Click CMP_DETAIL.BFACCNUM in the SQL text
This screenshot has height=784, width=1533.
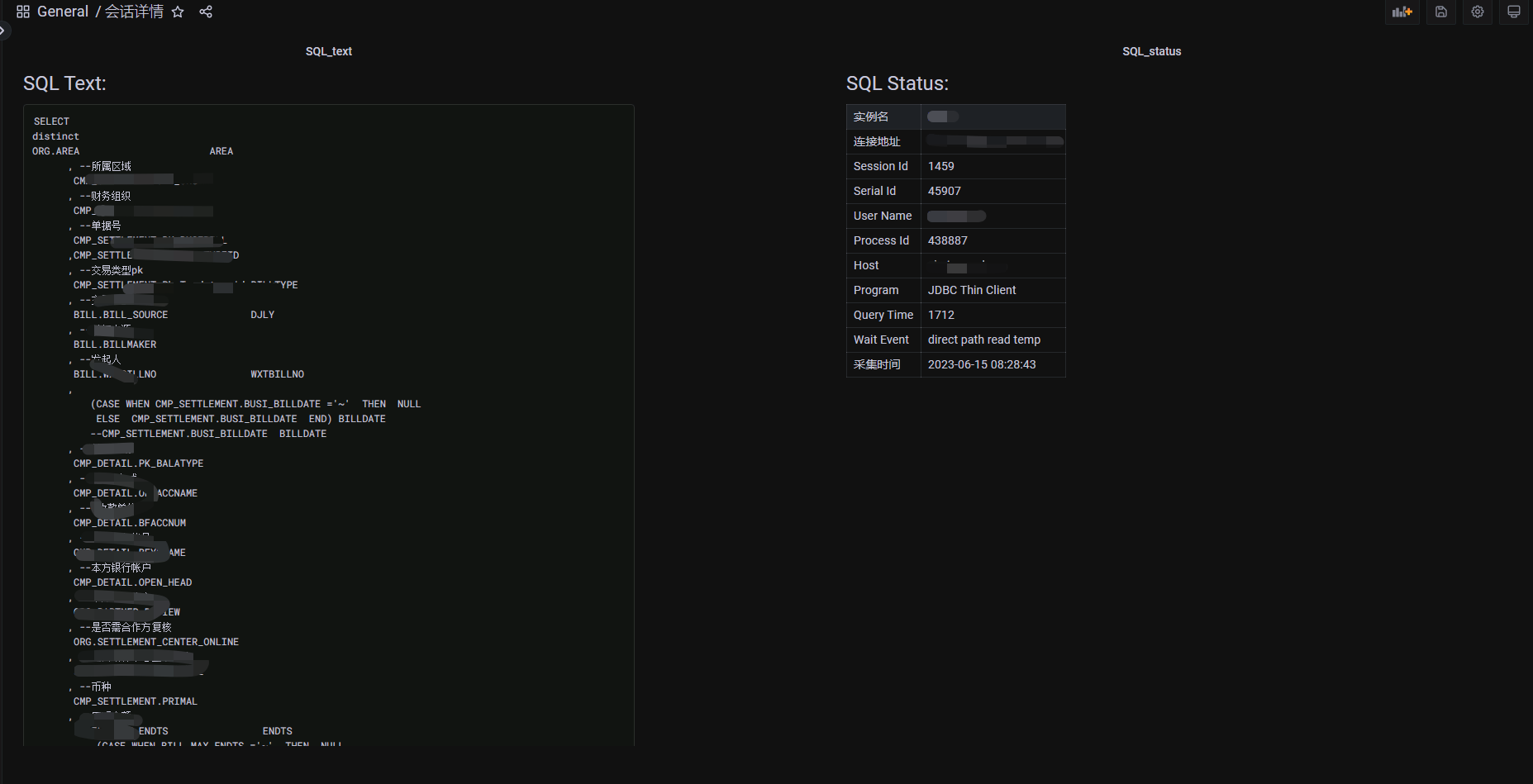click(130, 523)
